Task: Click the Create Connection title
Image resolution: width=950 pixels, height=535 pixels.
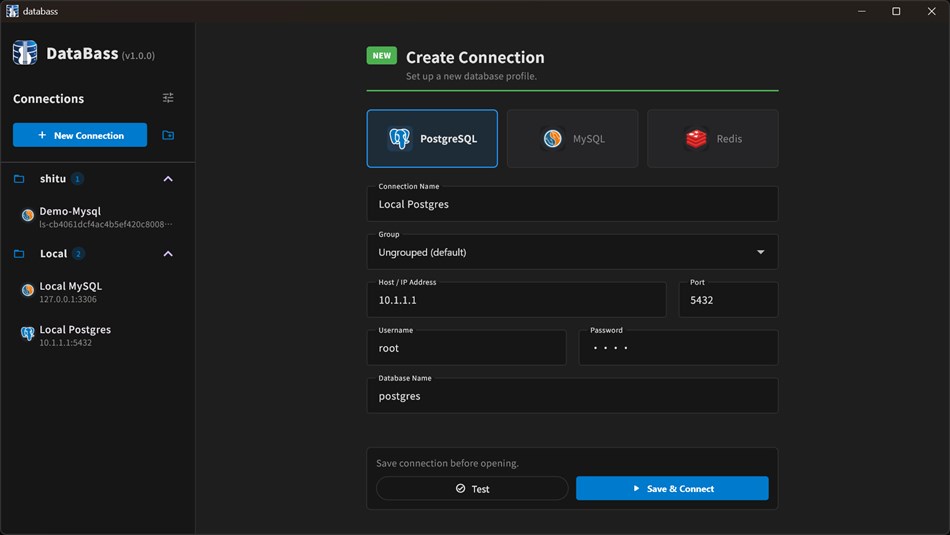Action: [x=475, y=57]
